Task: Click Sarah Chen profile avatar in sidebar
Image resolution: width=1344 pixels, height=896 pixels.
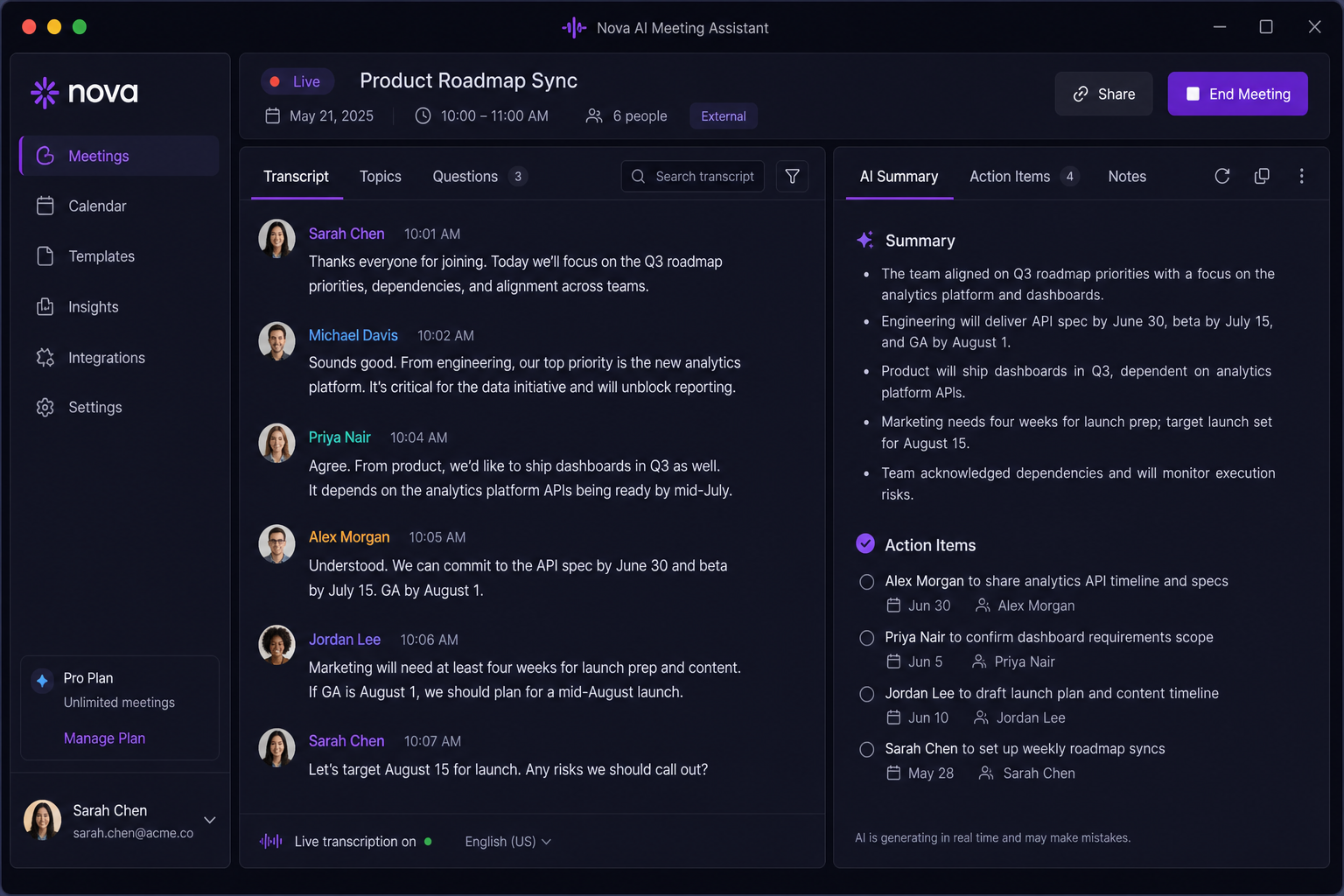Action: click(x=42, y=820)
